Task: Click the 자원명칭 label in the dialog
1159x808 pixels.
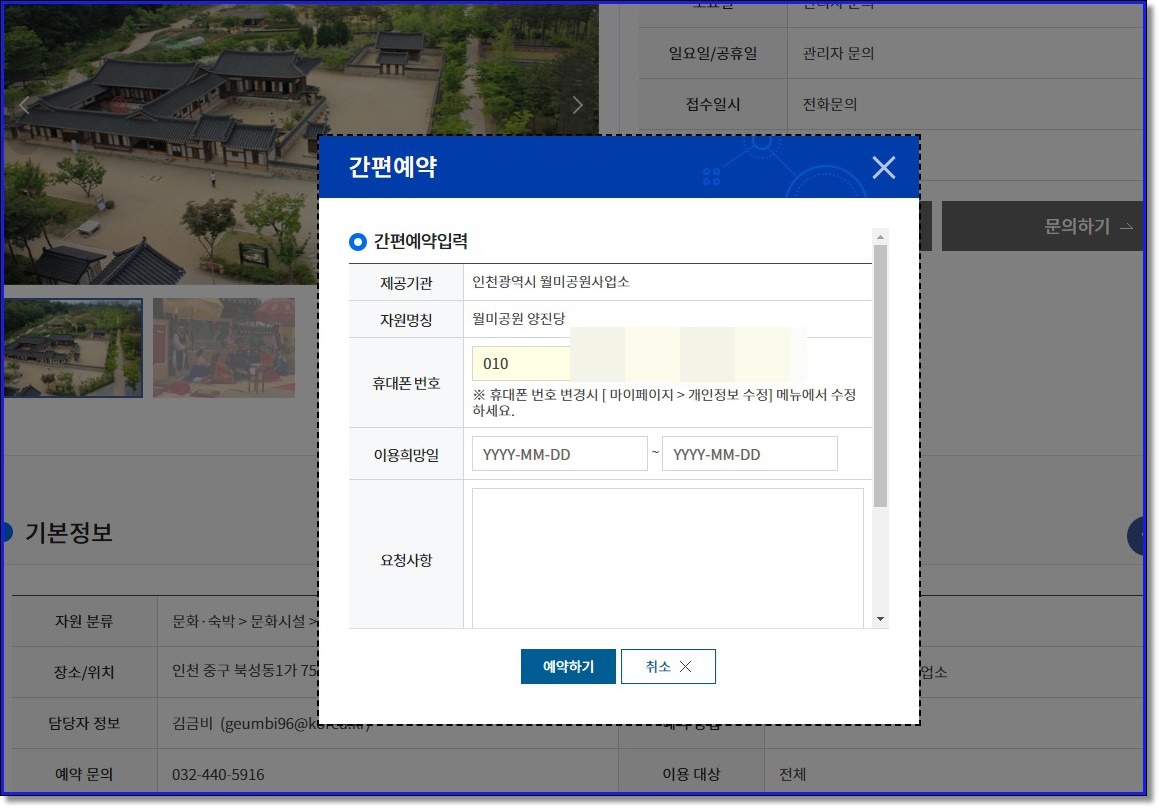Action: pos(406,320)
